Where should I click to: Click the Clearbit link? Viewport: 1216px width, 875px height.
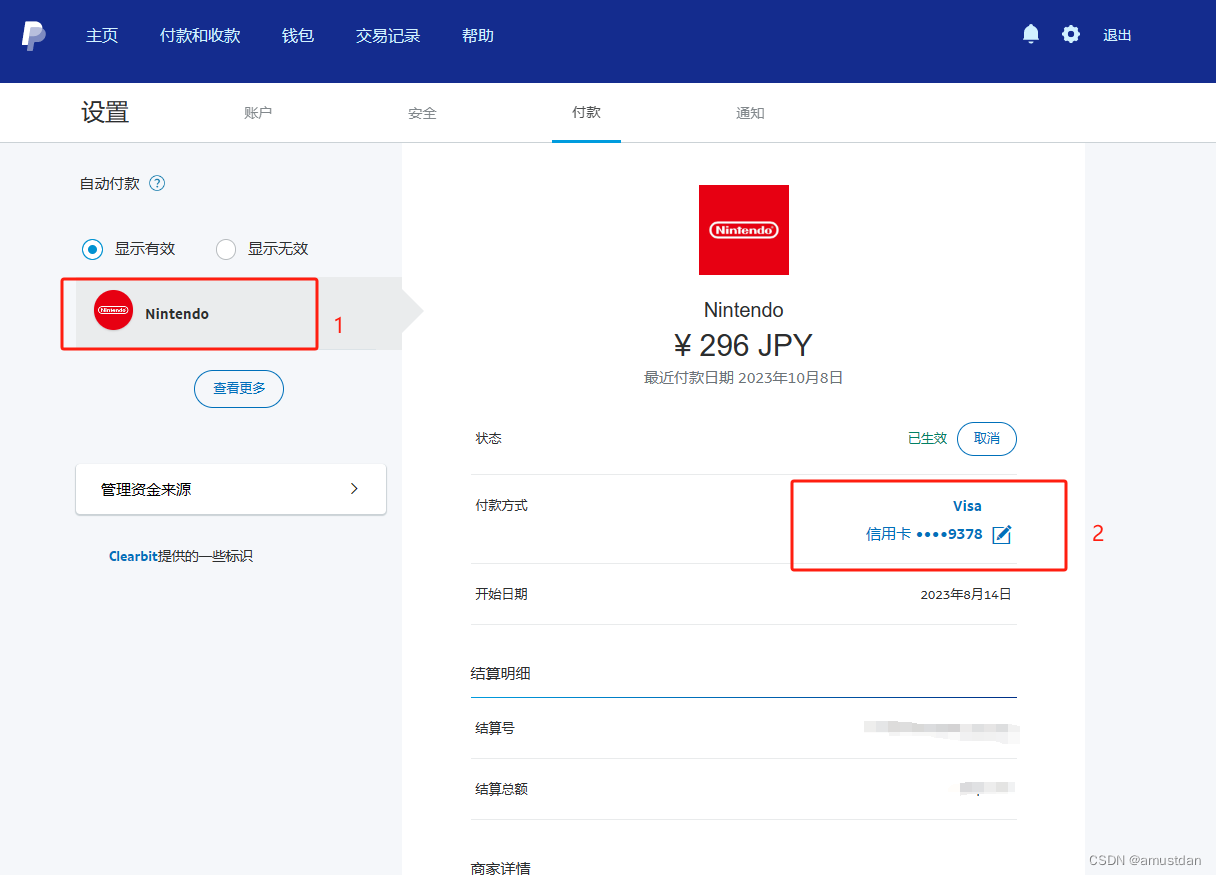point(133,556)
